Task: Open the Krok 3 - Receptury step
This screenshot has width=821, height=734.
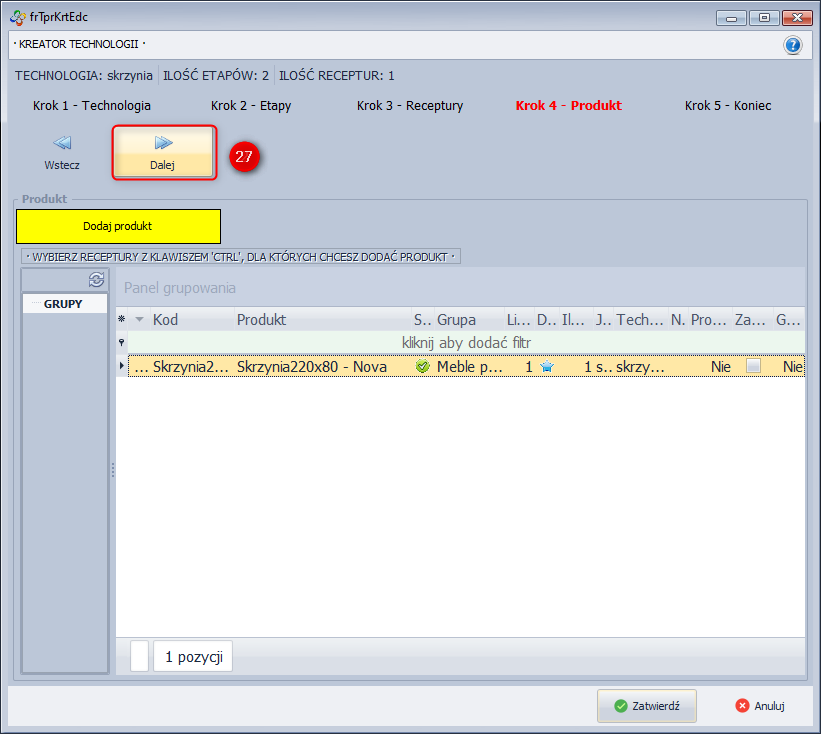Action: point(410,105)
